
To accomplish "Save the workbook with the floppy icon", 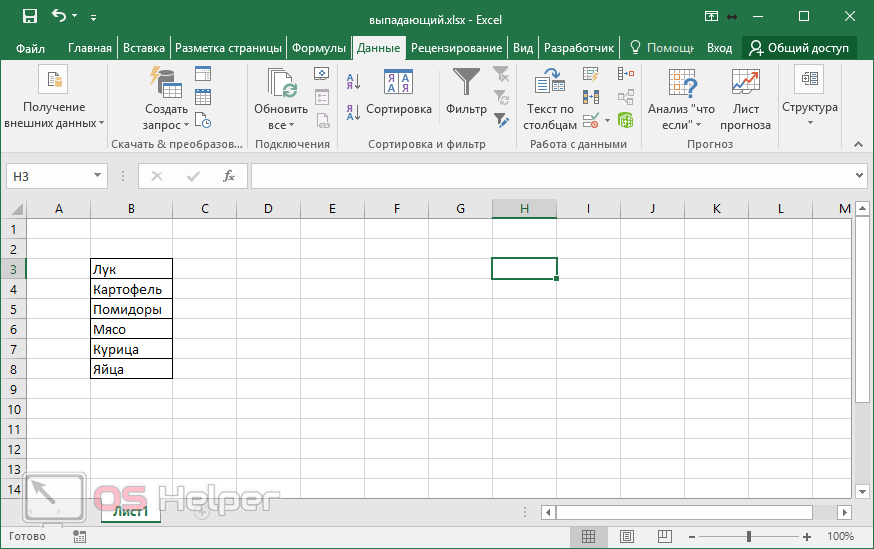I will (29, 17).
